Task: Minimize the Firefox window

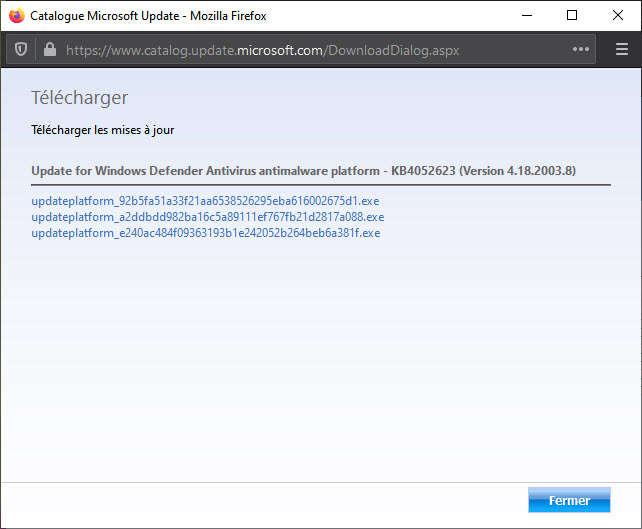Action: [x=527, y=16]
